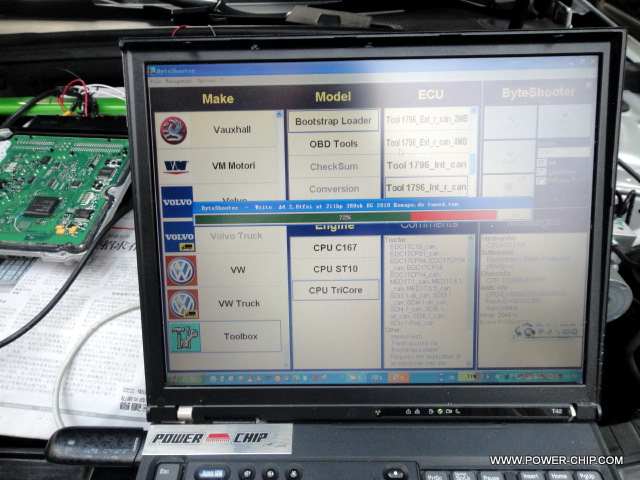Click down arrow of Comments scrollbar
The width and height of the screenshot is (640, 480).
point(469,363)
